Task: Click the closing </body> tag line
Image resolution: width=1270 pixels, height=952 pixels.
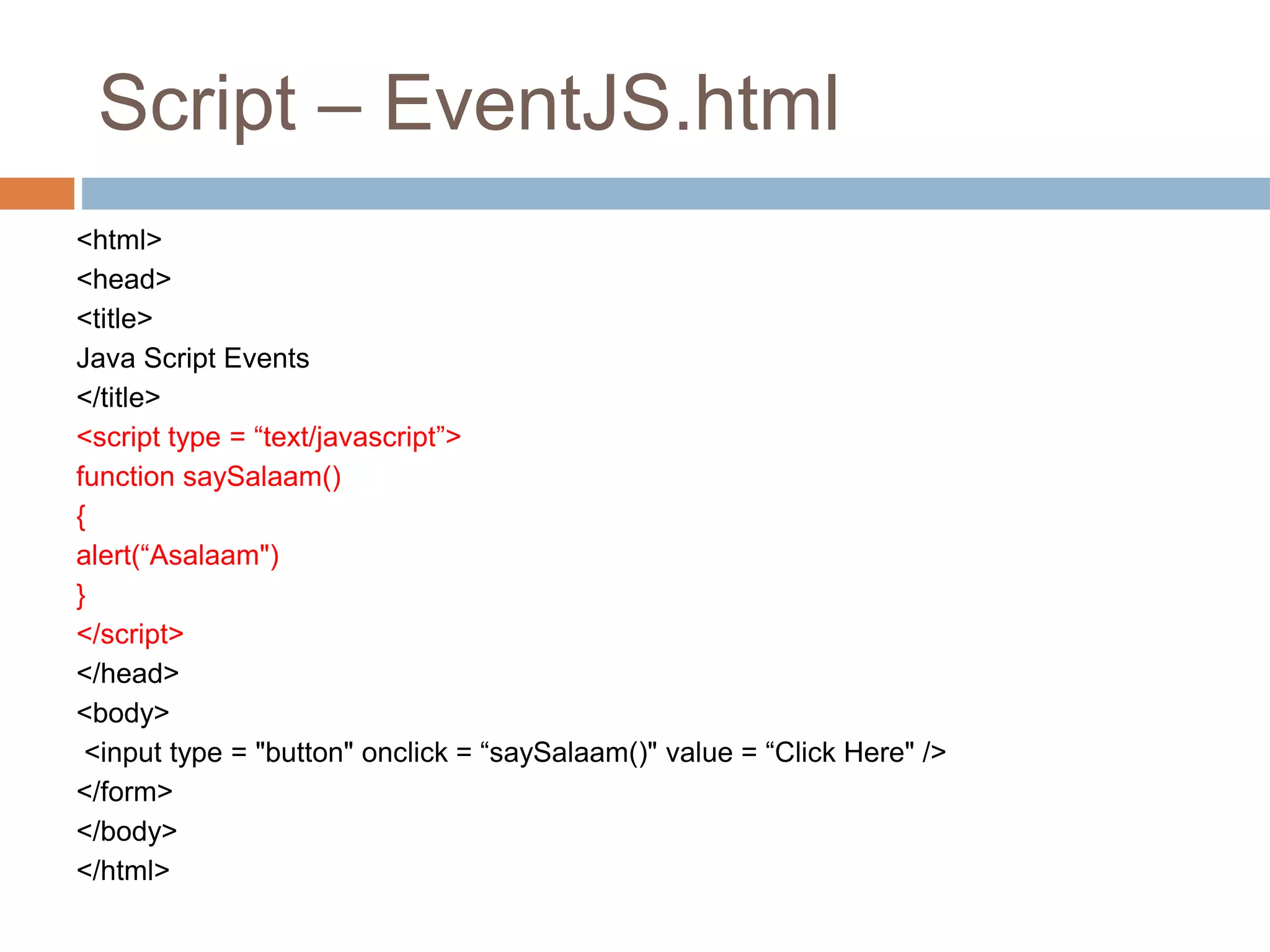Action: tap(127, 831)
